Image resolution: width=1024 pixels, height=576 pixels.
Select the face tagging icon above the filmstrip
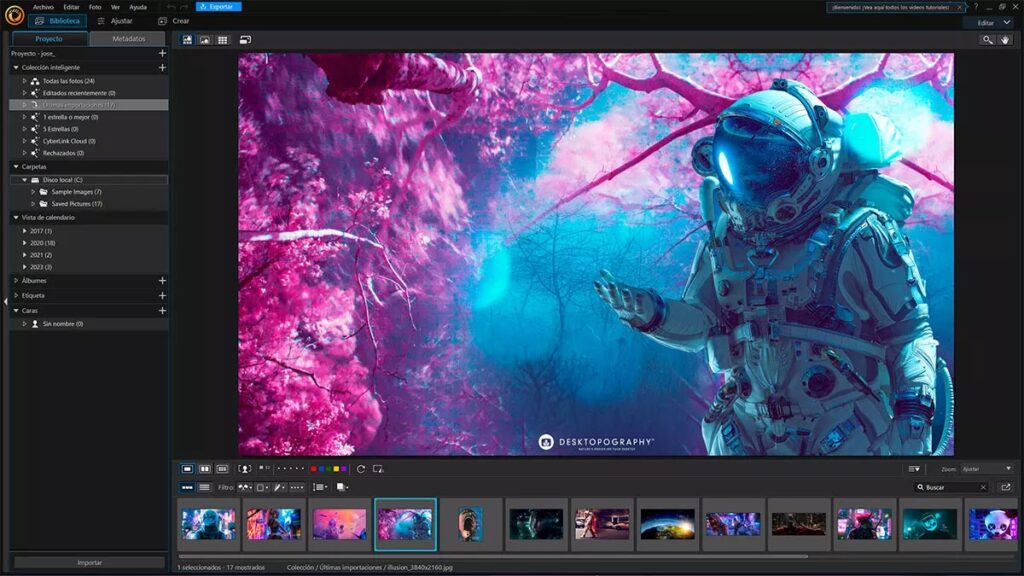[244, 469]
